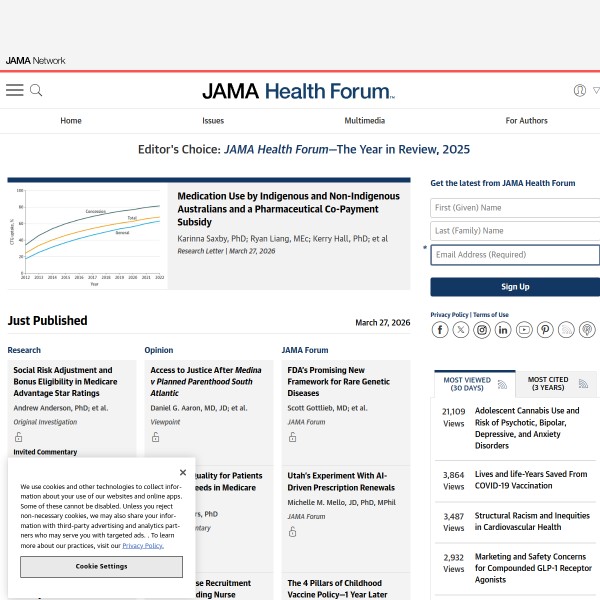Click the LinkedIn social icon

point(503,330)
